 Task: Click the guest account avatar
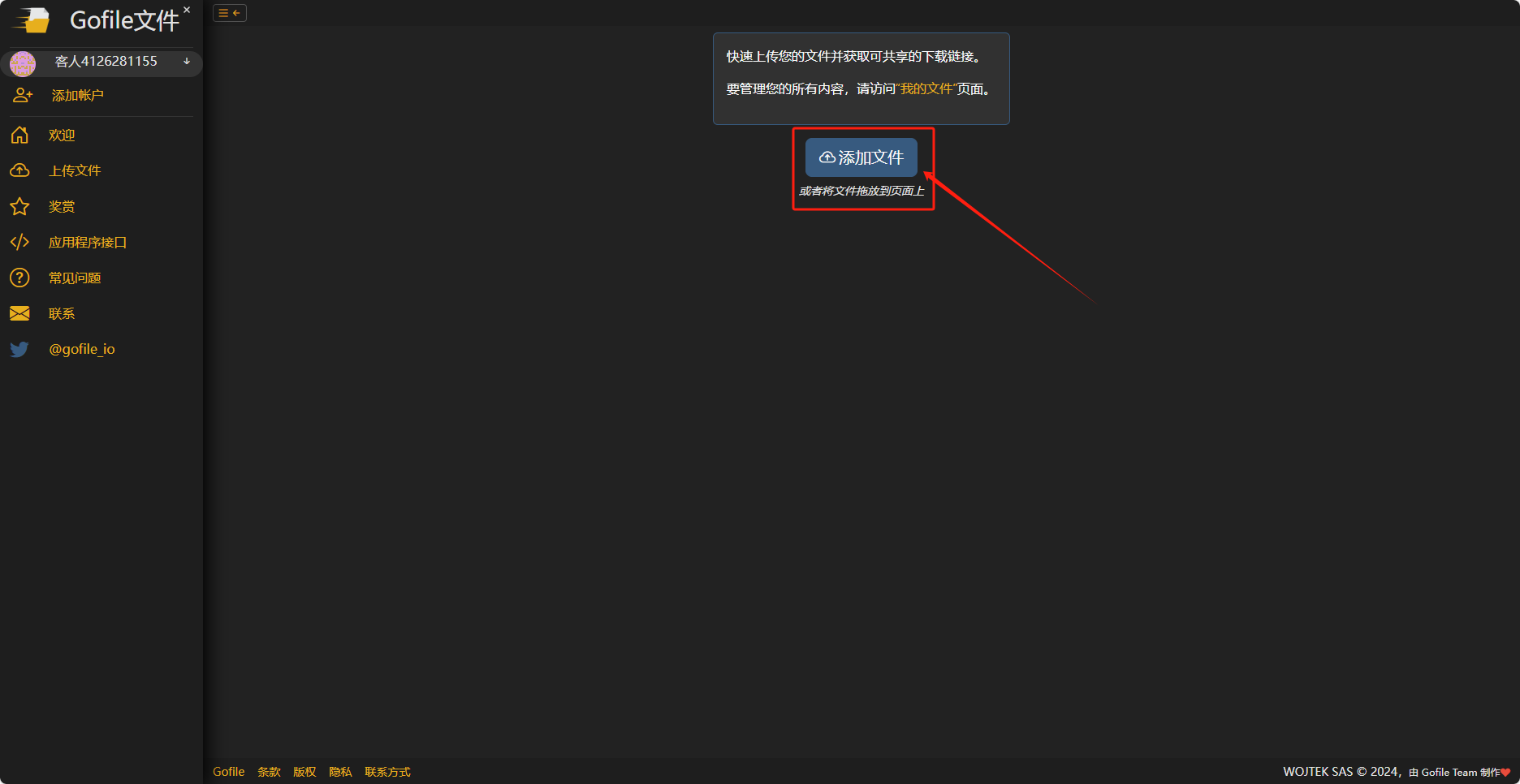coord(23,62)
